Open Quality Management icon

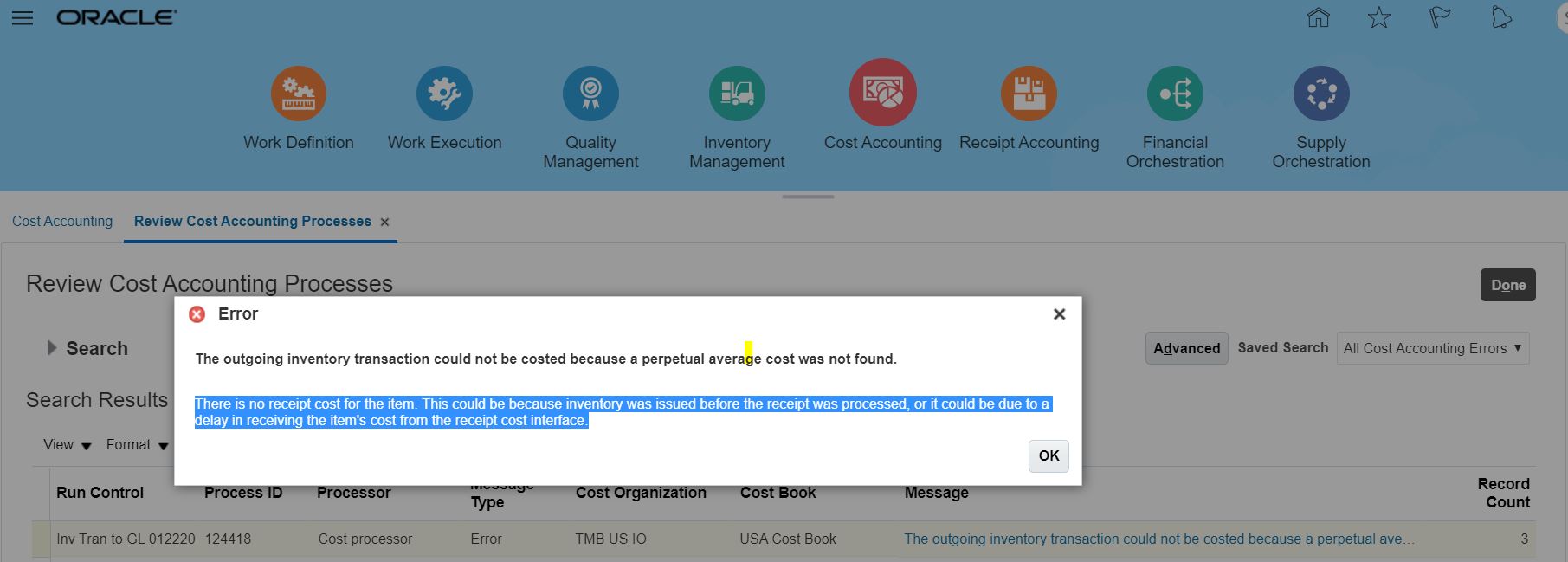tap(590, 94)
